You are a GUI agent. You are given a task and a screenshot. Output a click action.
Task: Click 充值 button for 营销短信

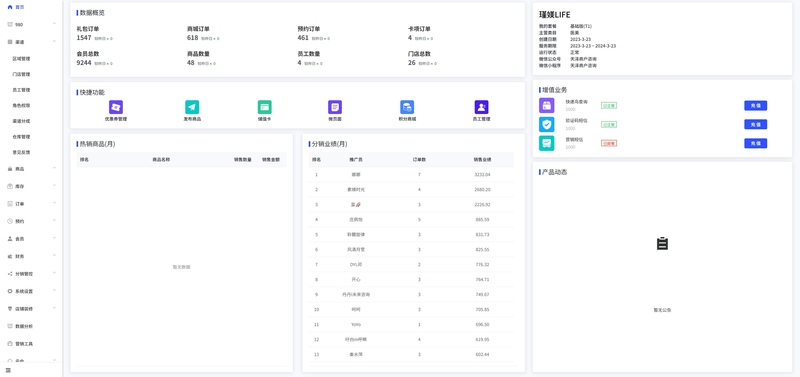point(755,143)
